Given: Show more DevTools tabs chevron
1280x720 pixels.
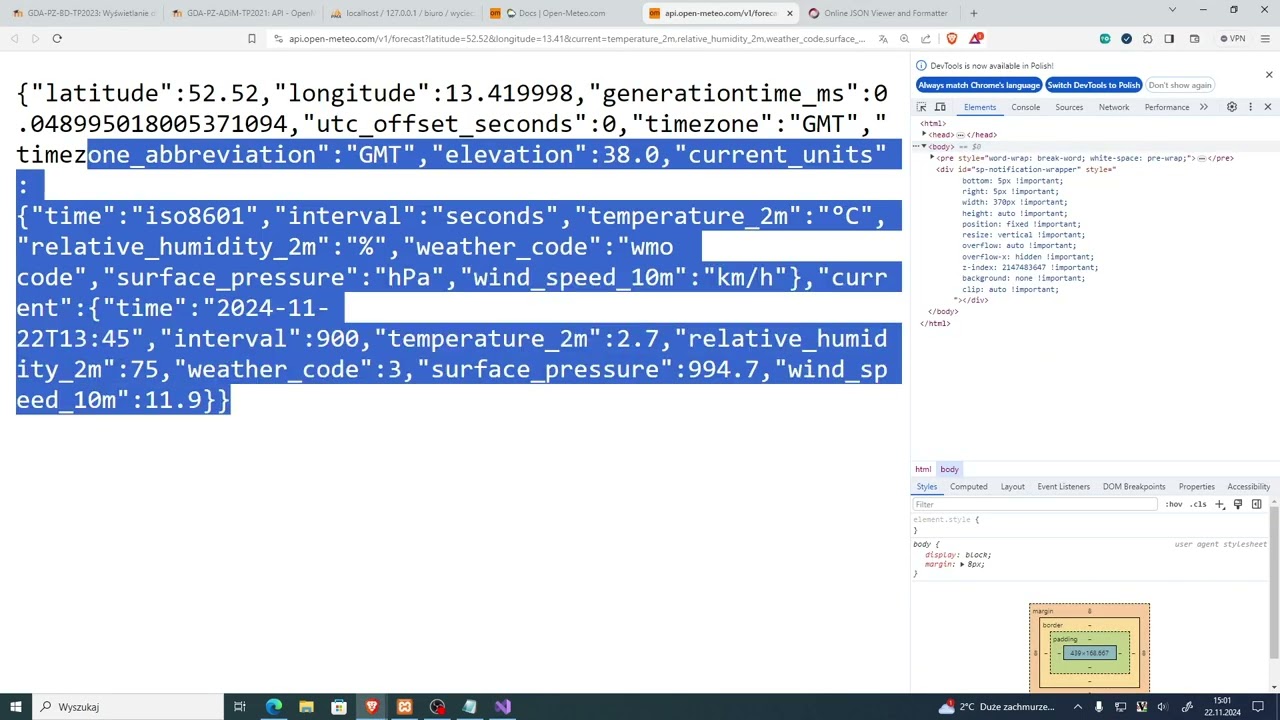Looking at the screenshot, I should tap(1203, 107).
